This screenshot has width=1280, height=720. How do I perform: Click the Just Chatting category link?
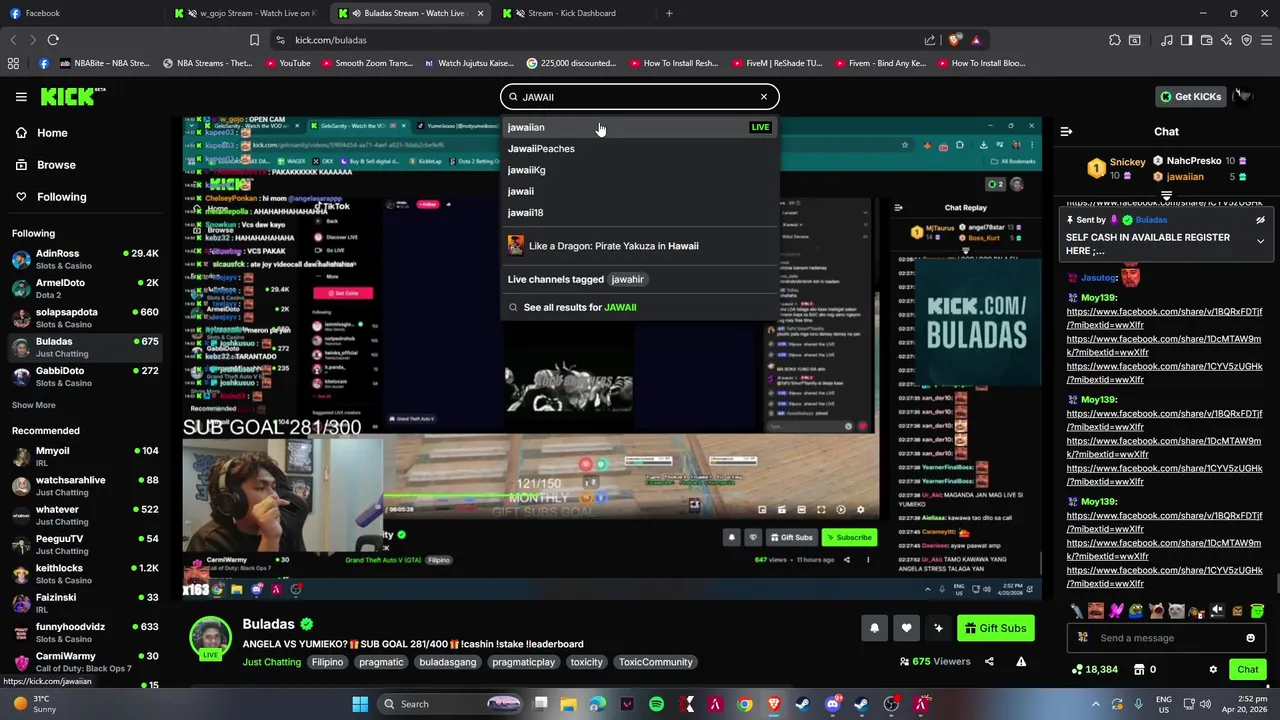pos(271,662)
